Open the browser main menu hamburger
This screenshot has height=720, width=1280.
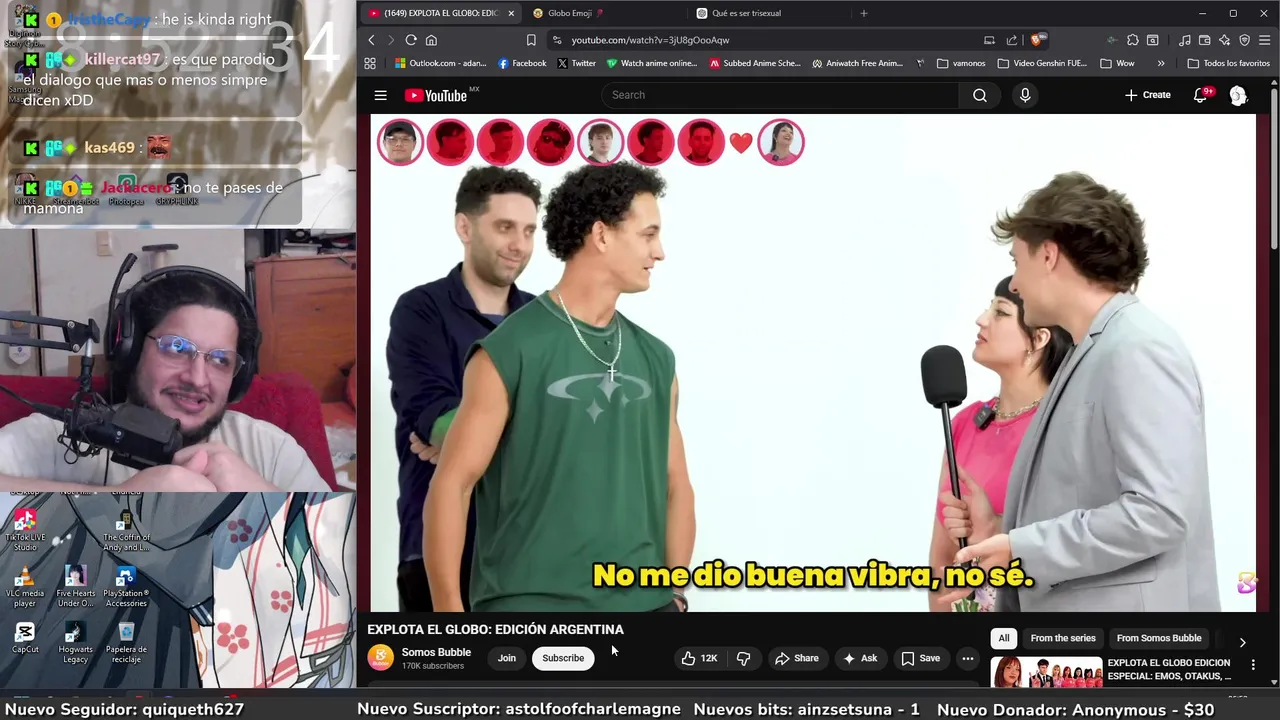click(1265, 40)
